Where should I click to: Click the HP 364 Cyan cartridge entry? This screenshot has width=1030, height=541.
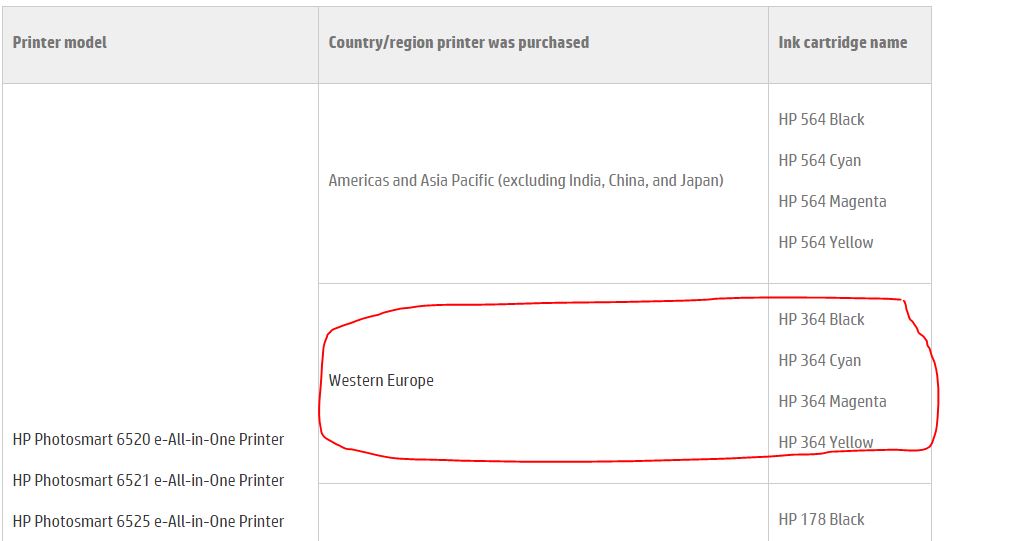[x=819, y=360]
